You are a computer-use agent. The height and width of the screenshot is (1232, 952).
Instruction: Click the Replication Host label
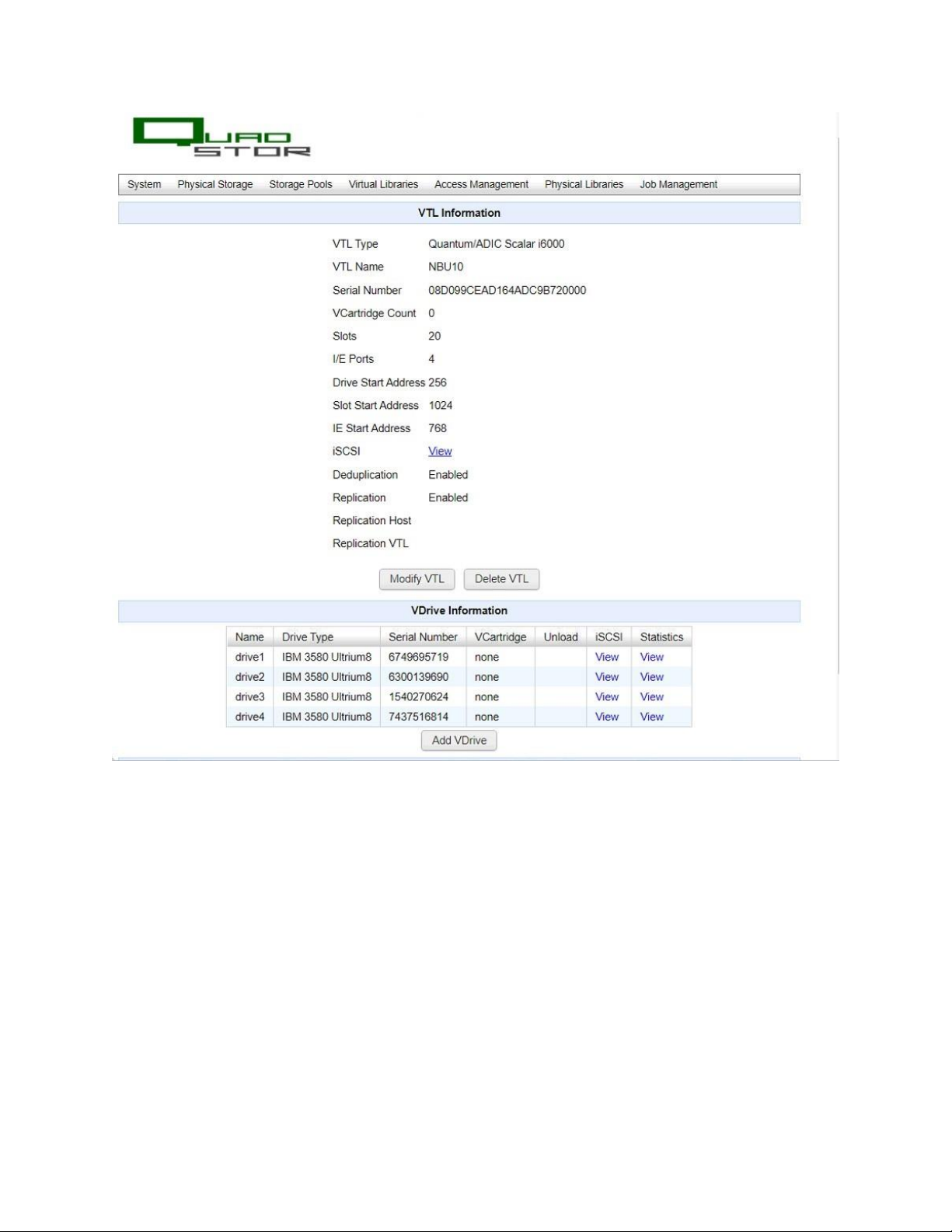pyautogui.click(x=372, y=521)
